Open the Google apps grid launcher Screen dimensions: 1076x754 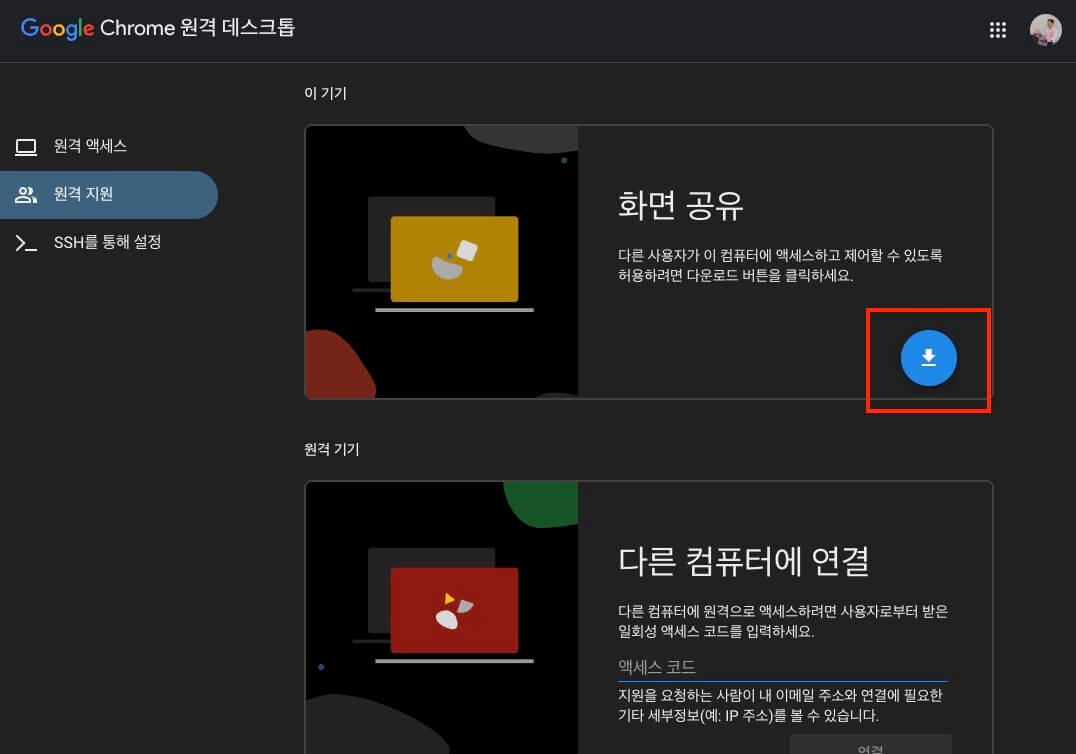(997, 30)
